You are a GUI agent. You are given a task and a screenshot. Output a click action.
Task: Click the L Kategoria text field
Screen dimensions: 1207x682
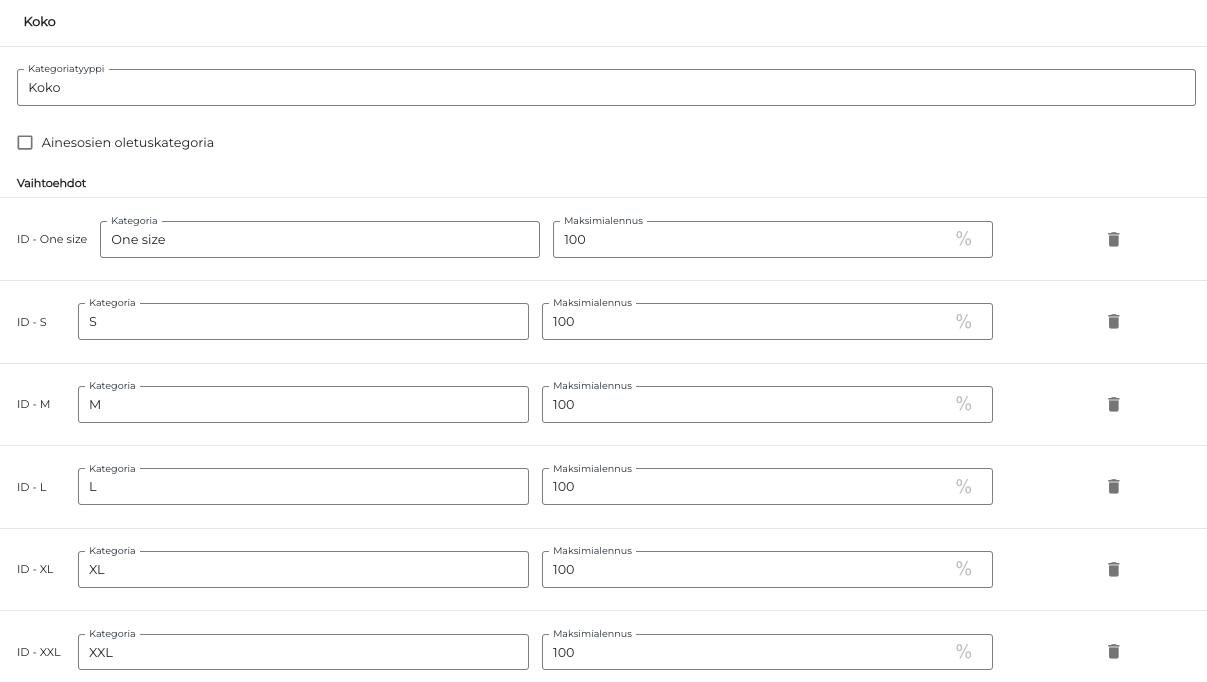tap(303, 487)
